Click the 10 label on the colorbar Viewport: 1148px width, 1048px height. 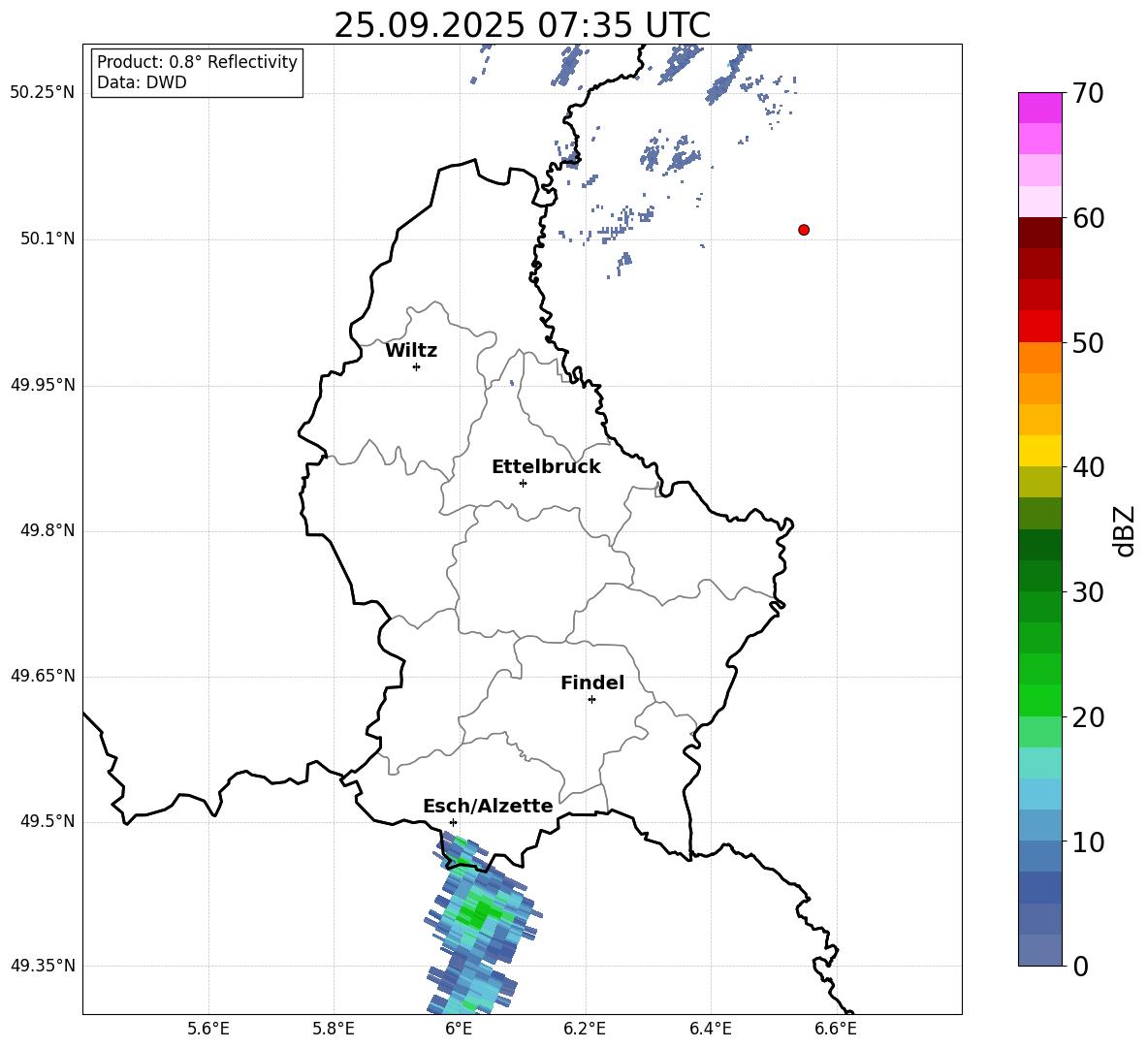coord(1088,842)
